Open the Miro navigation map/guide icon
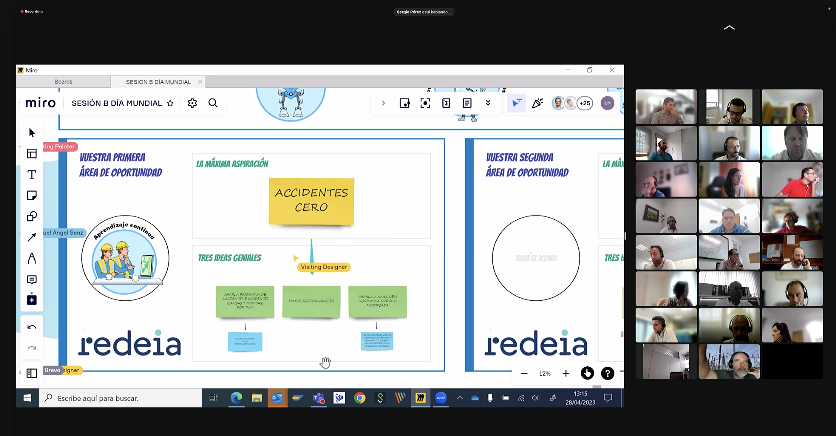The image size is (836, 436). 587,373
